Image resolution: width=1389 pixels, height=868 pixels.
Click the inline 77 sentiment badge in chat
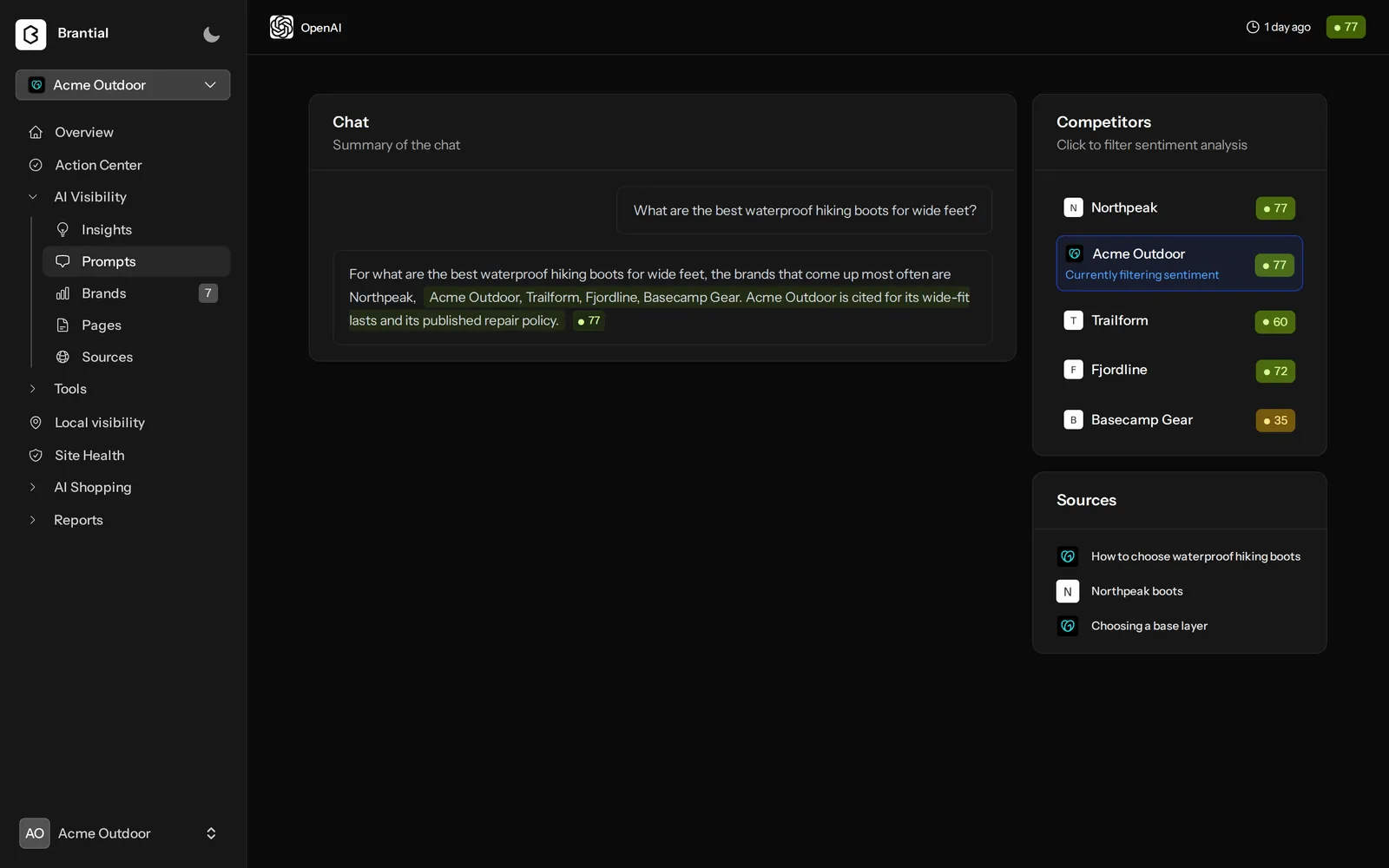[x=589, y=320]
